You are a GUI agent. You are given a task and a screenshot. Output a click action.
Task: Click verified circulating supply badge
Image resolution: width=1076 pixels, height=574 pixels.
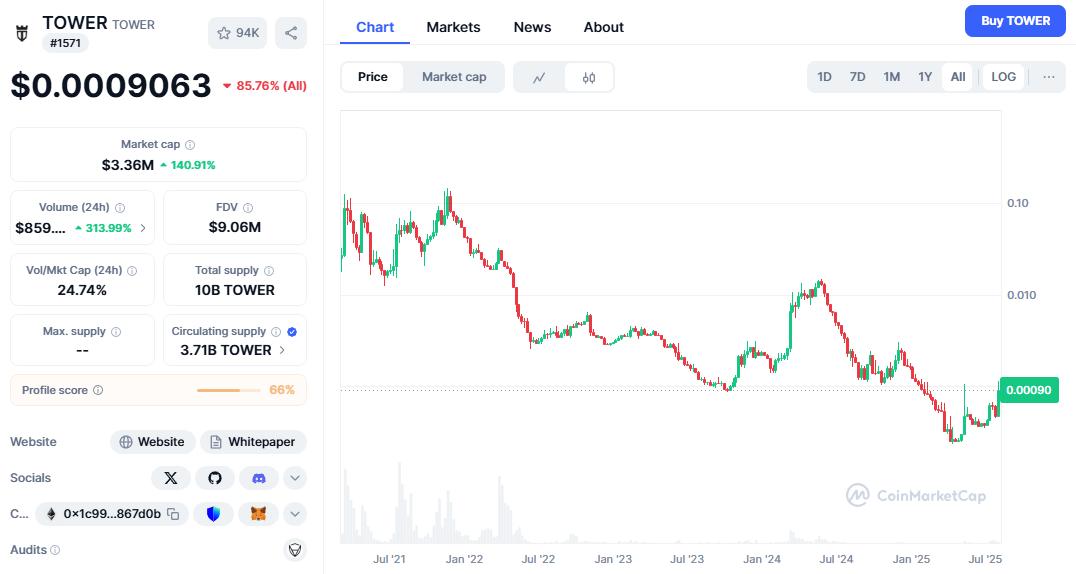point(292,332)
